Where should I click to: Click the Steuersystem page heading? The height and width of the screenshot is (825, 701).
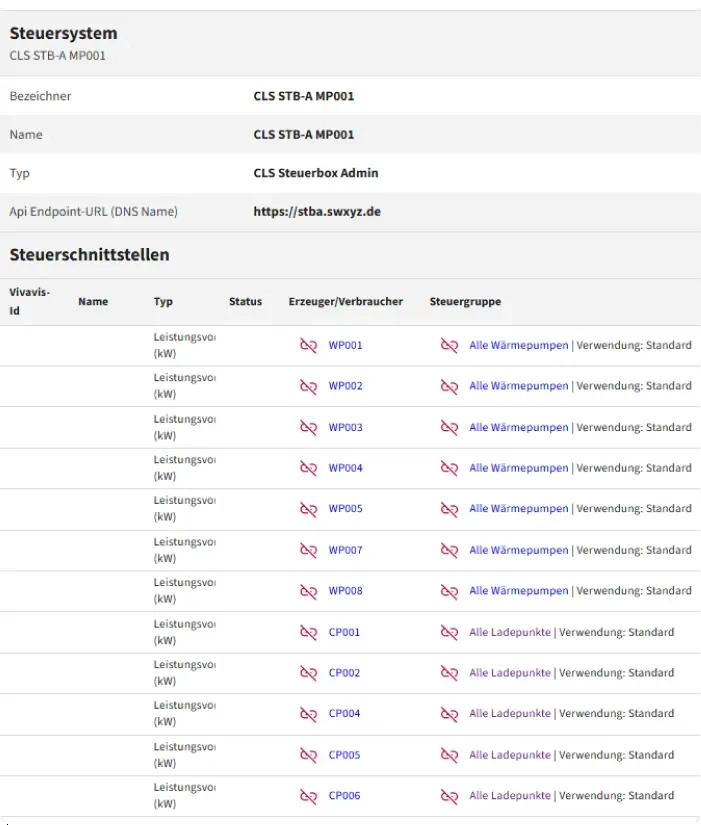[x=63, y=33]
